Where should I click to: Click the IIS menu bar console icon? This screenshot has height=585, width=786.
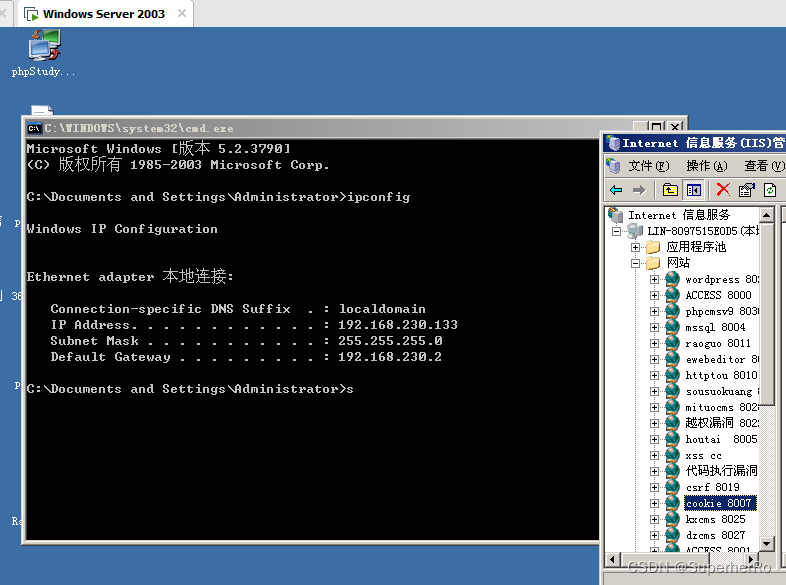click(x=613, y=165)
